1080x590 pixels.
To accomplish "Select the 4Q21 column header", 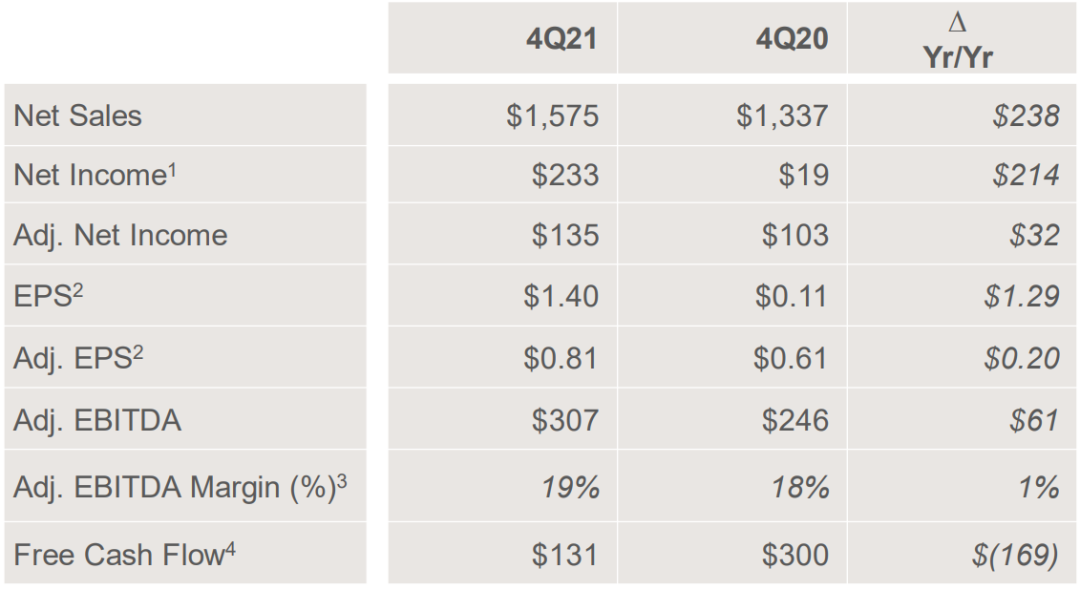I will coord(561,39).
